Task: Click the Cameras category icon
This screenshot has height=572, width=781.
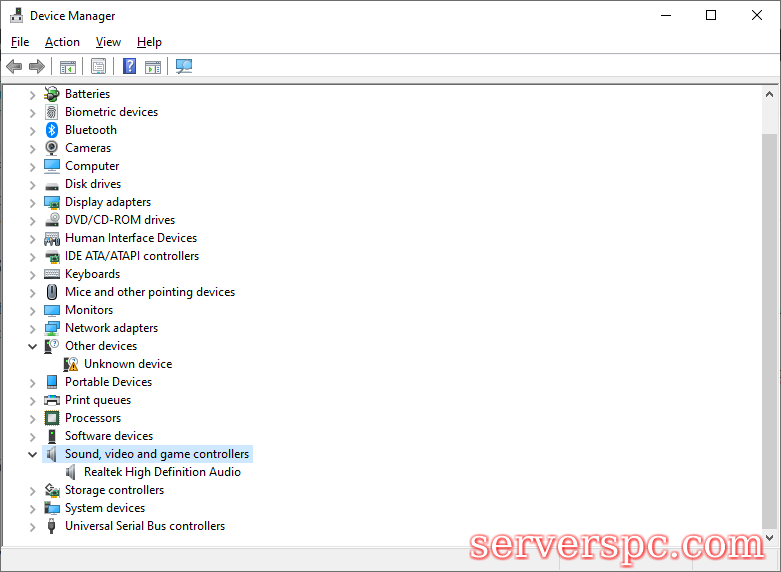Action: [52, 148]
